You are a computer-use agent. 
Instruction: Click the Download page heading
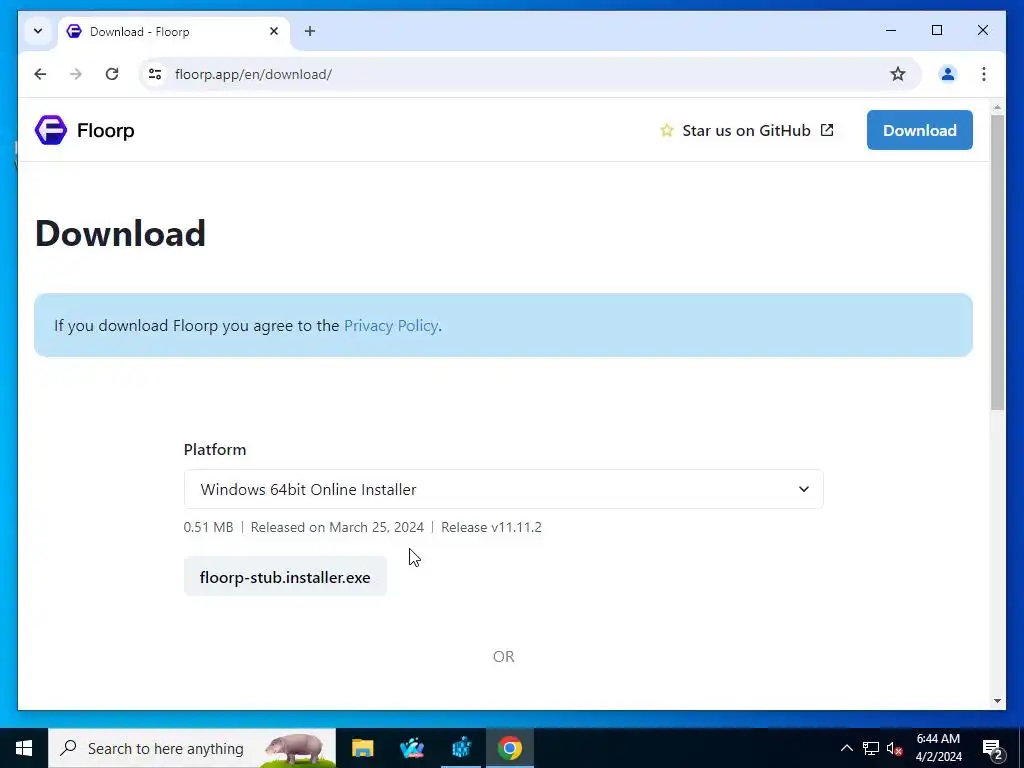[x=120, y=233]
